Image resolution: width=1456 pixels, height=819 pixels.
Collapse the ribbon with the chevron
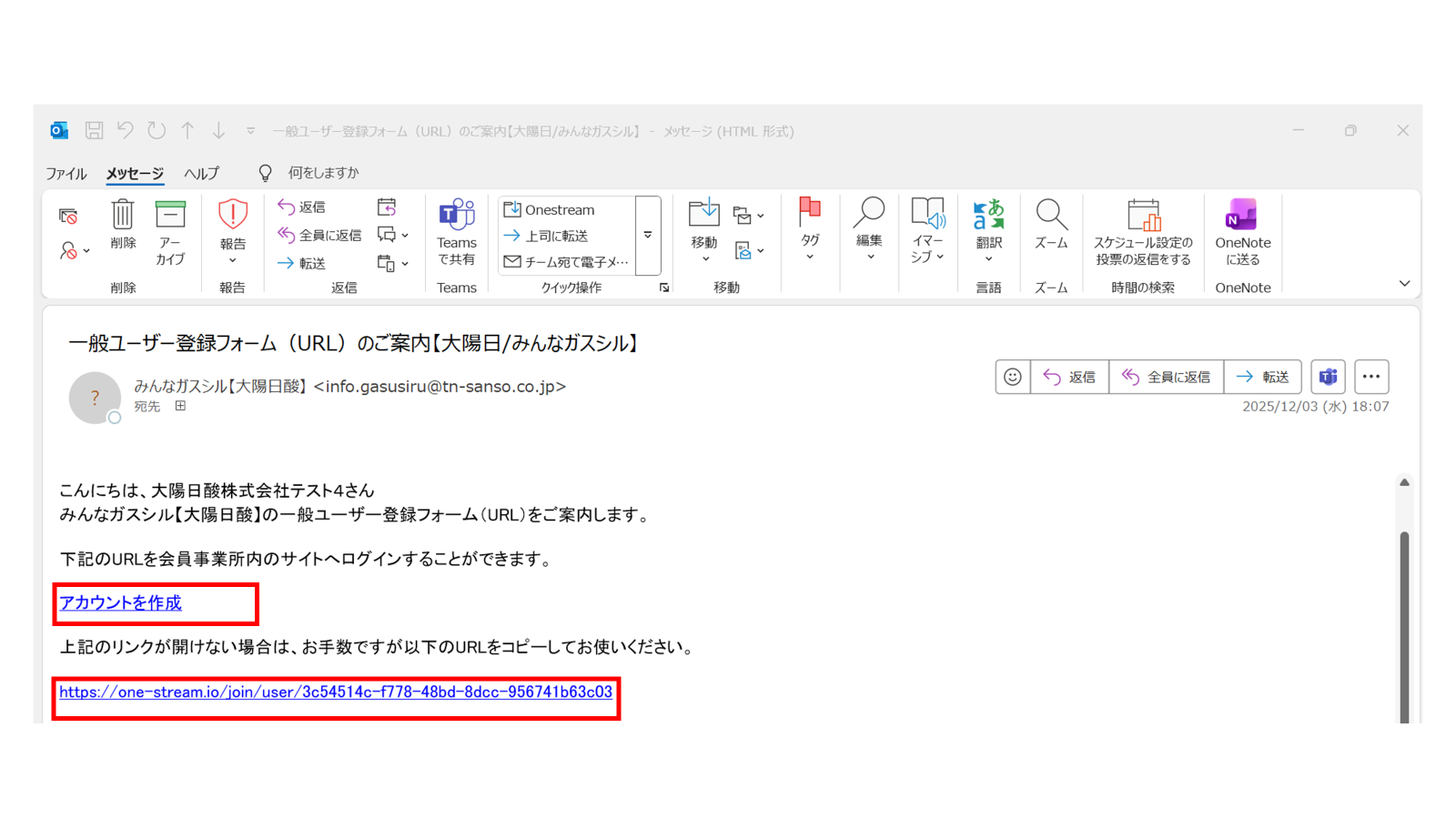[x=1405, y=282]
